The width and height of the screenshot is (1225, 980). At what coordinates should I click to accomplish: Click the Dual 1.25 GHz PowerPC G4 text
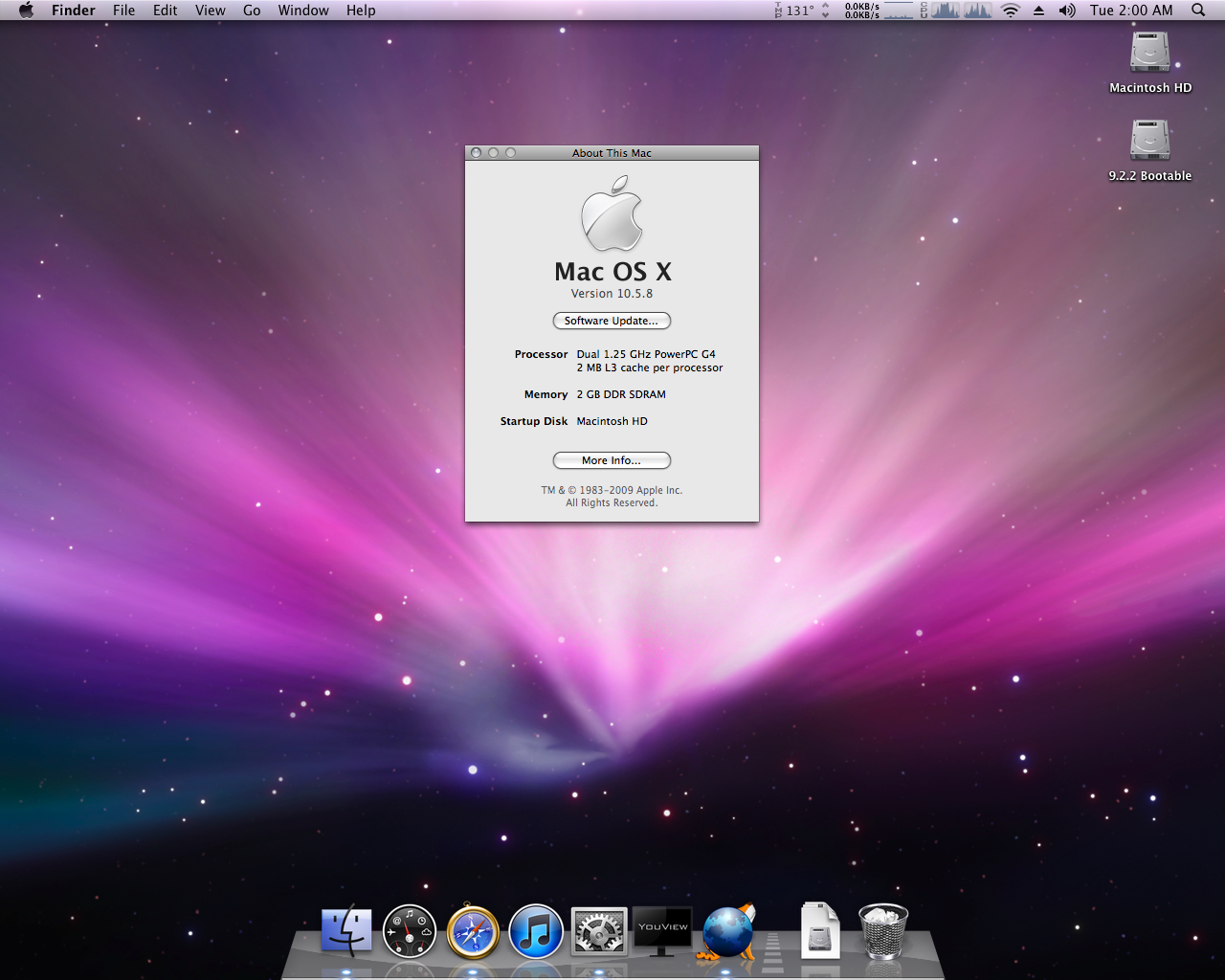click(646, 354)
